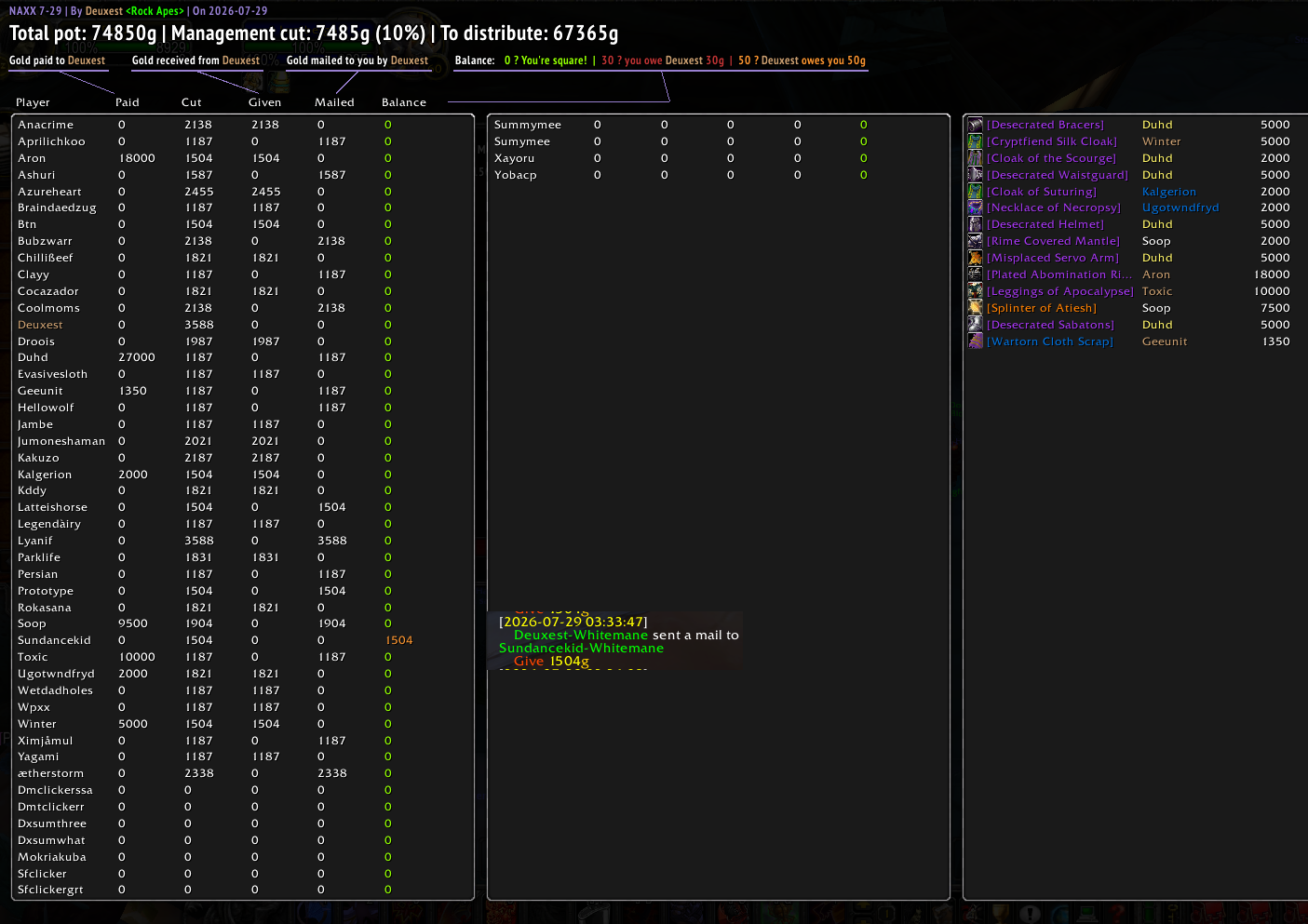
Task: Open the [Necklace of Necropsy] item link
Action: 1054,208
